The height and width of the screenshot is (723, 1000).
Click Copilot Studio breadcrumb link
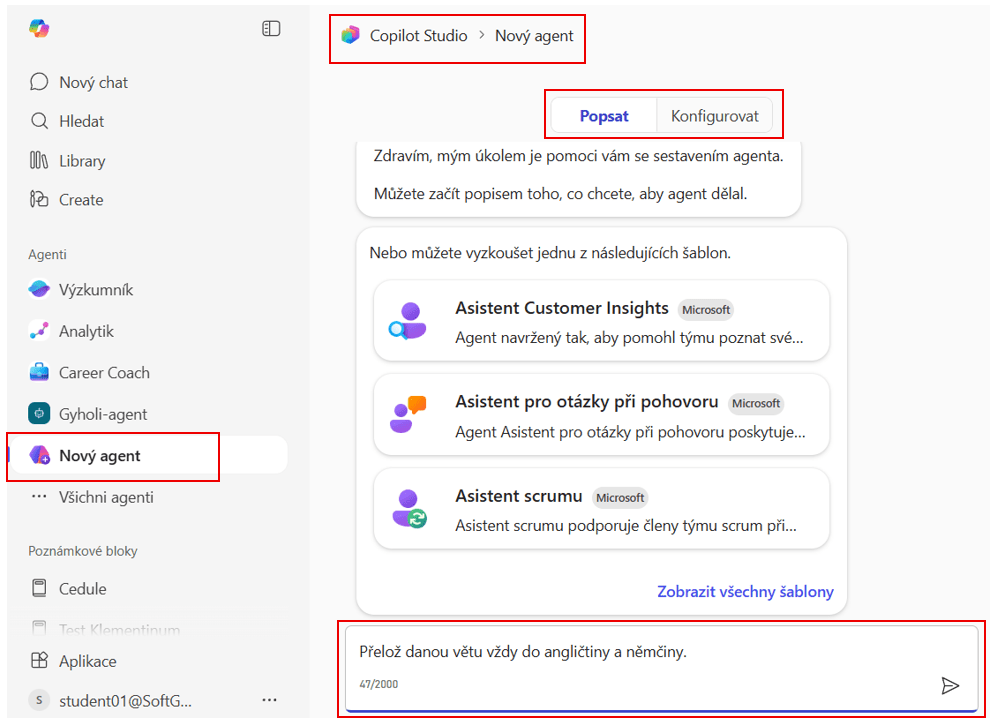[x=418, y=36]
